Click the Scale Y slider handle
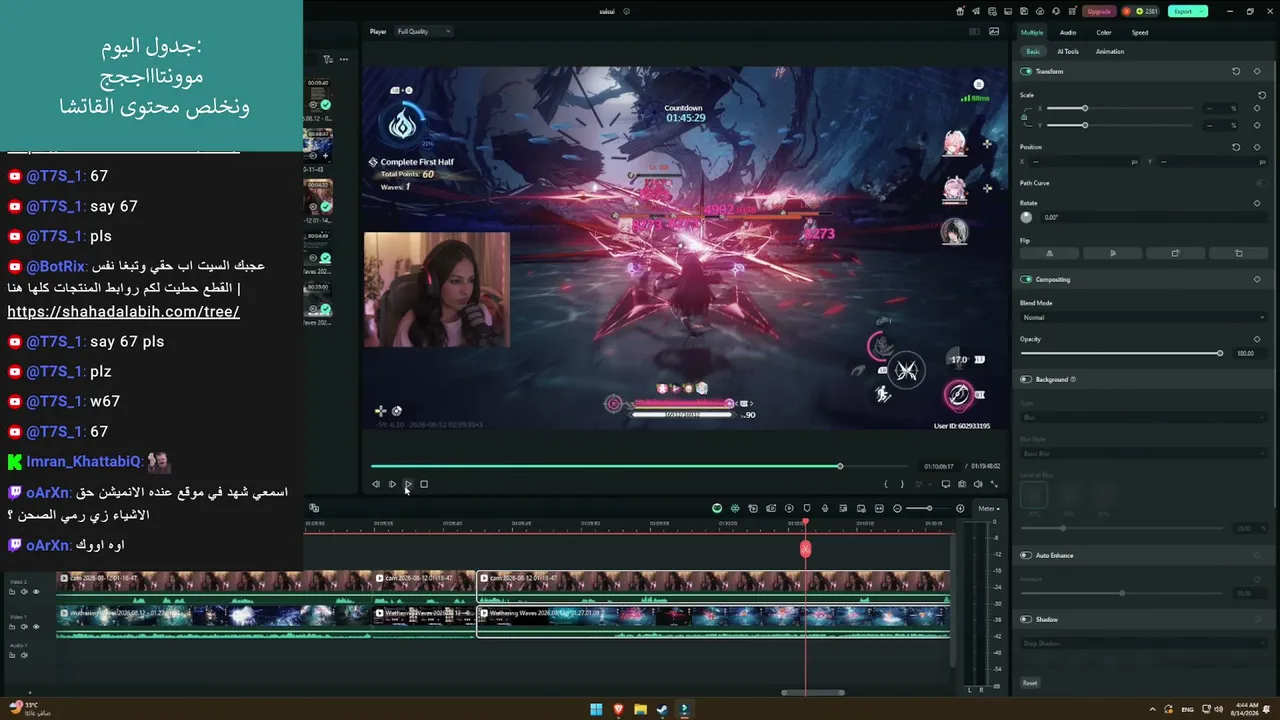 1084,125
